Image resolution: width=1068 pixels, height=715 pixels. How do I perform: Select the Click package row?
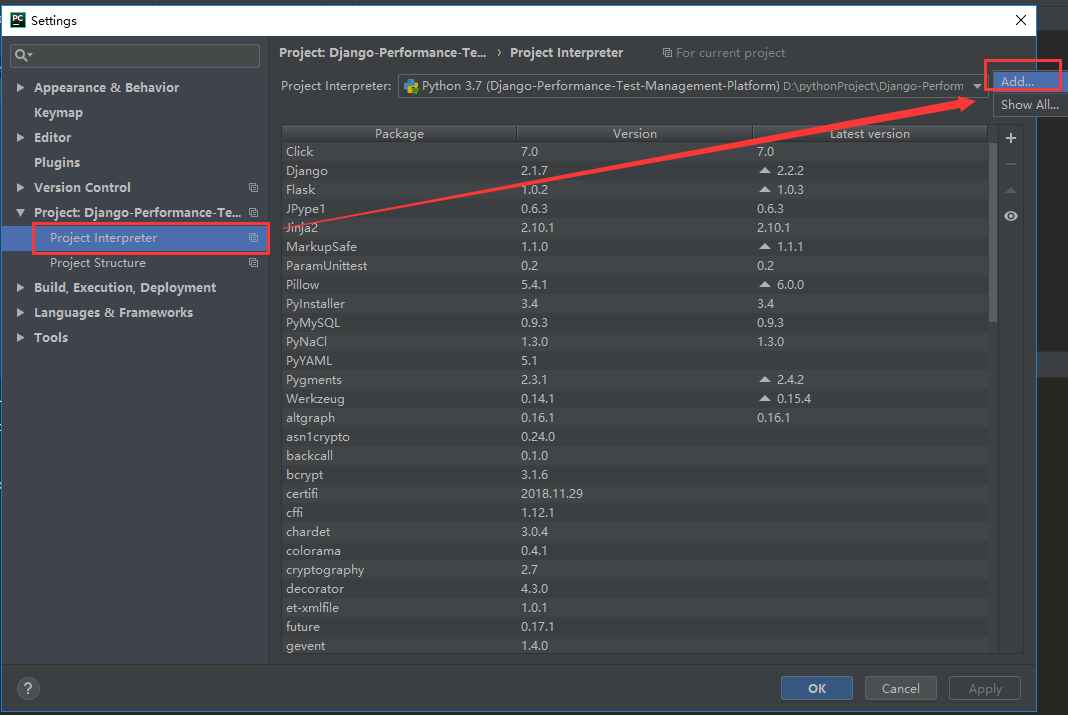point(635,152)
